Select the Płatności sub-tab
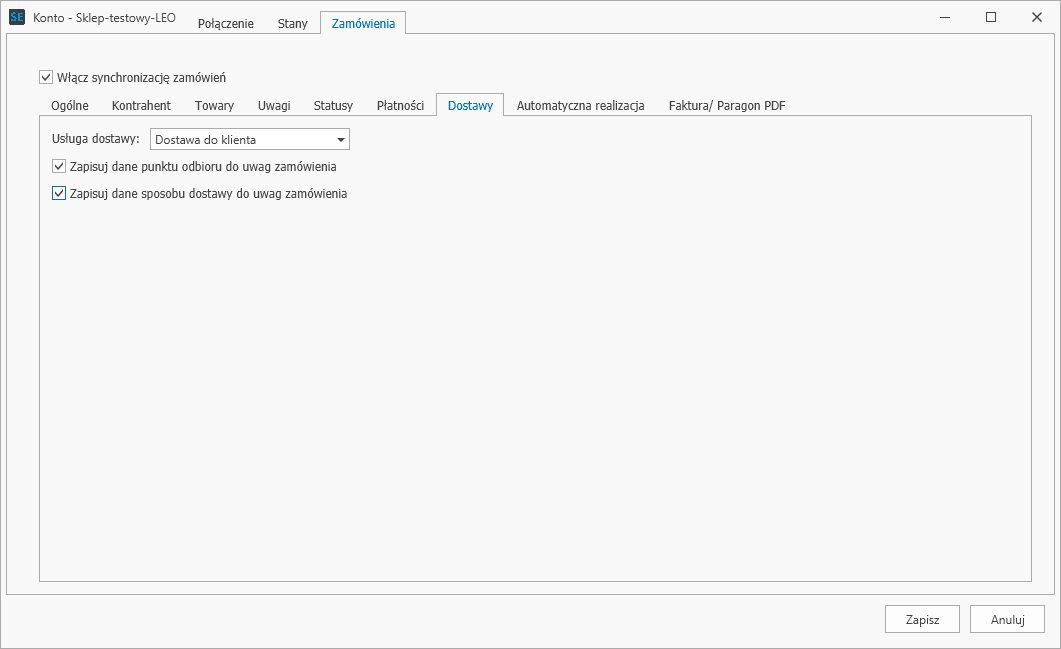This screenshot has height=649, width=1061. (x=401, y=106)
